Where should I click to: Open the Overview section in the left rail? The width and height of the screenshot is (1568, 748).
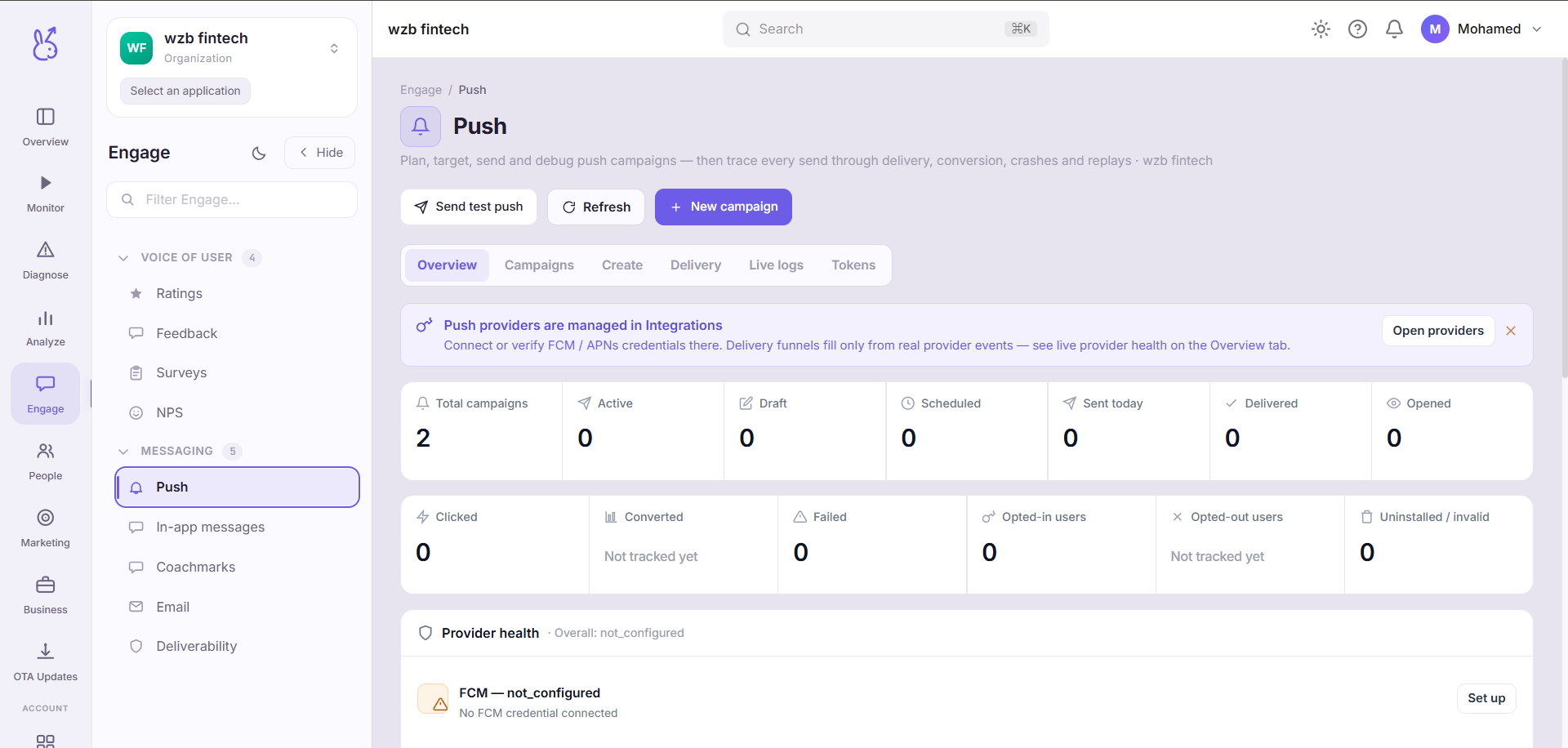click(x=46, y=127)
